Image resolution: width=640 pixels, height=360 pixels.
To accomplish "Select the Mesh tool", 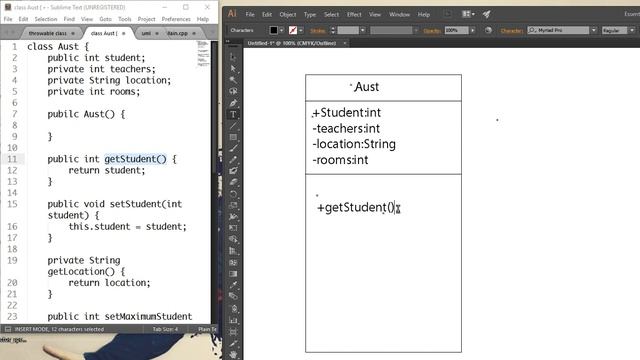I will [233, 262].
